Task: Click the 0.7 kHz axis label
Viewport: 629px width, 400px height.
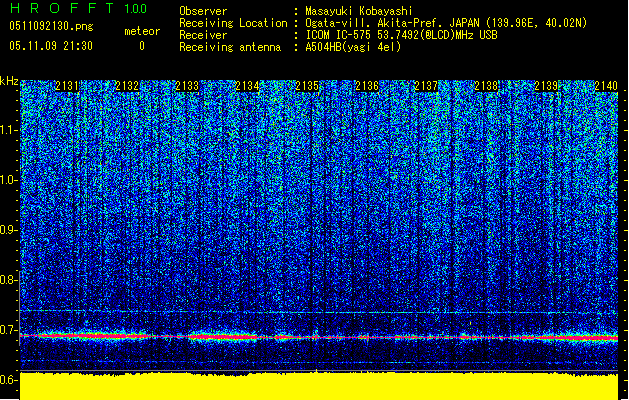Action: (x=9, y=330)
